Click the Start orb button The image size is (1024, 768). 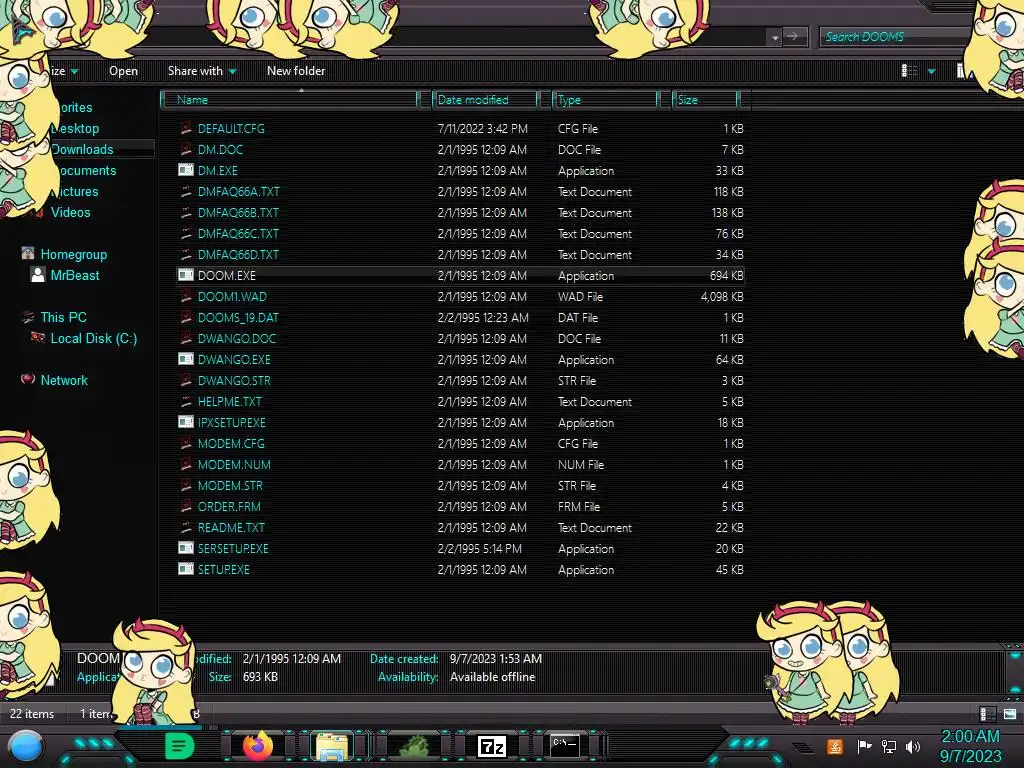pos(26,747)
